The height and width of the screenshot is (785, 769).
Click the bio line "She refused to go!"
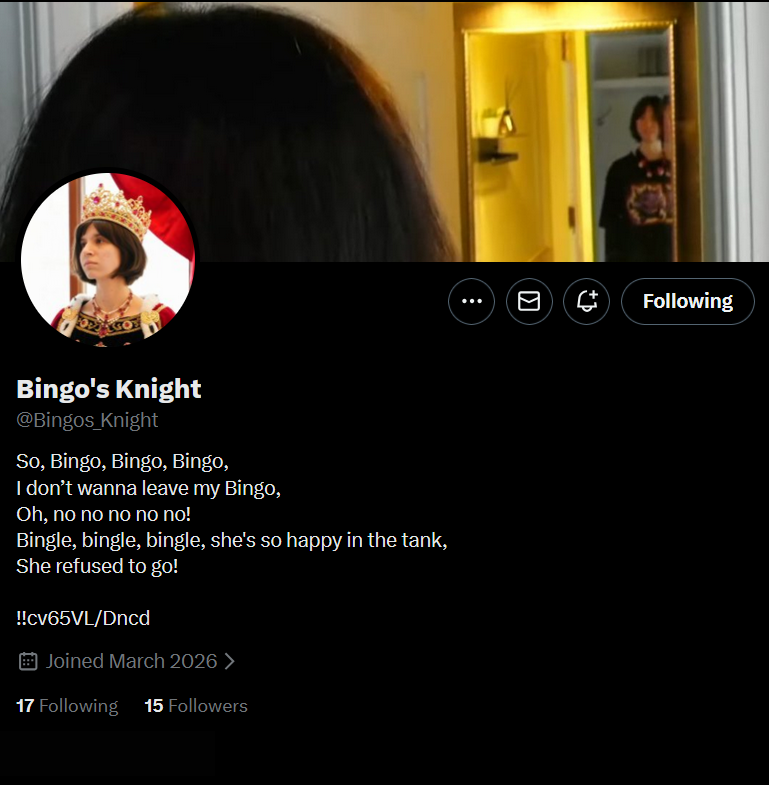[x=97, y=566]
